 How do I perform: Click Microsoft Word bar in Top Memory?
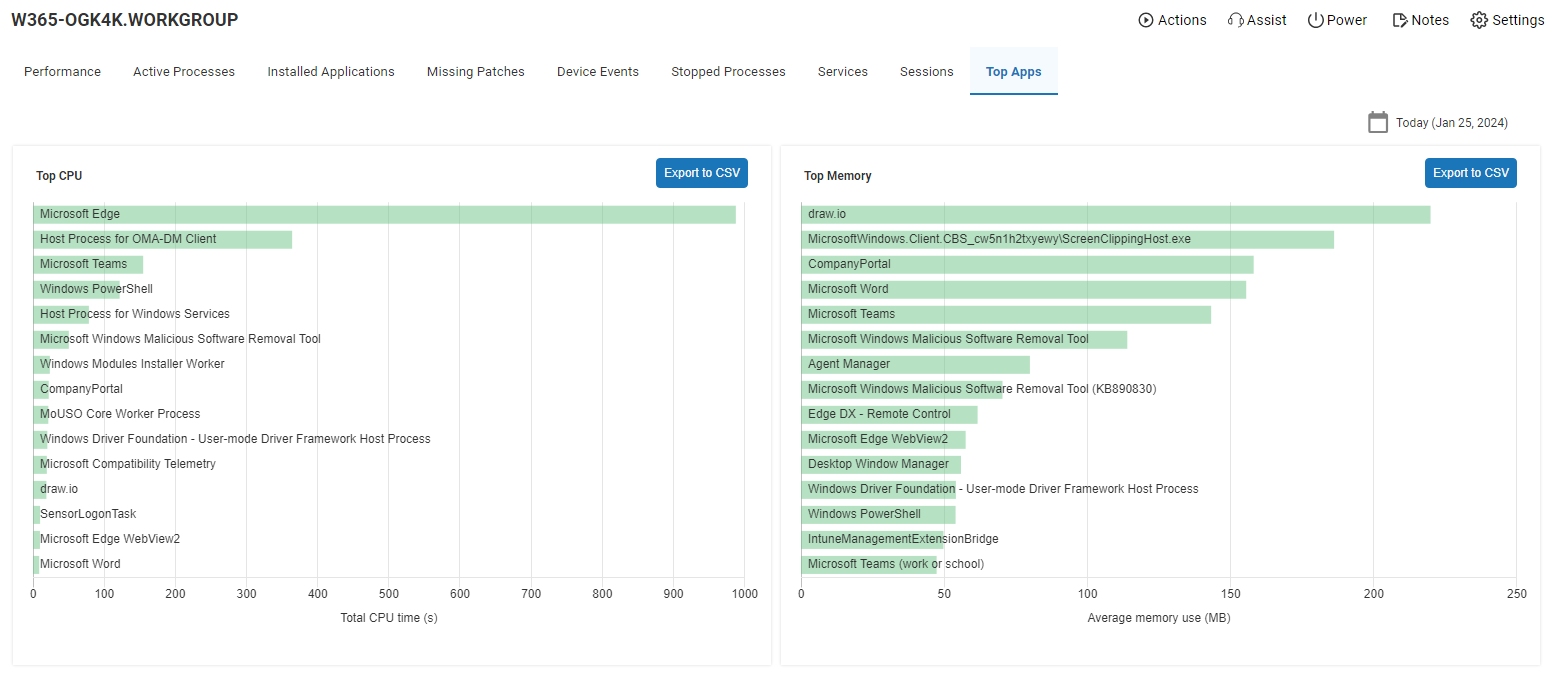1024,289
